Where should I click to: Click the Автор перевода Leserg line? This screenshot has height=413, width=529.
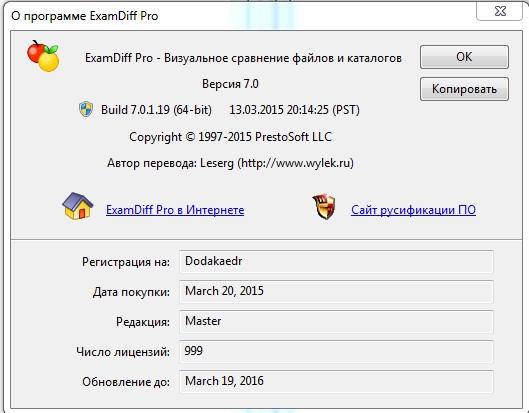230,163
